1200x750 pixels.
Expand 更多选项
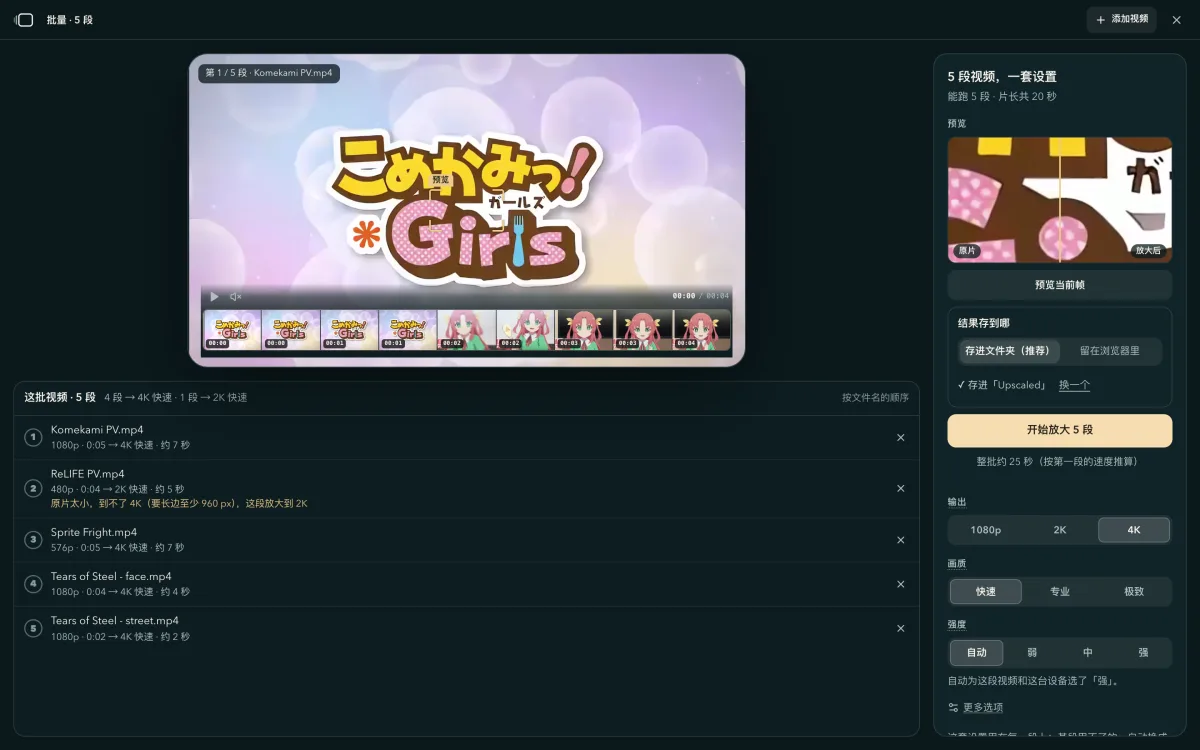tap(976, 708)
